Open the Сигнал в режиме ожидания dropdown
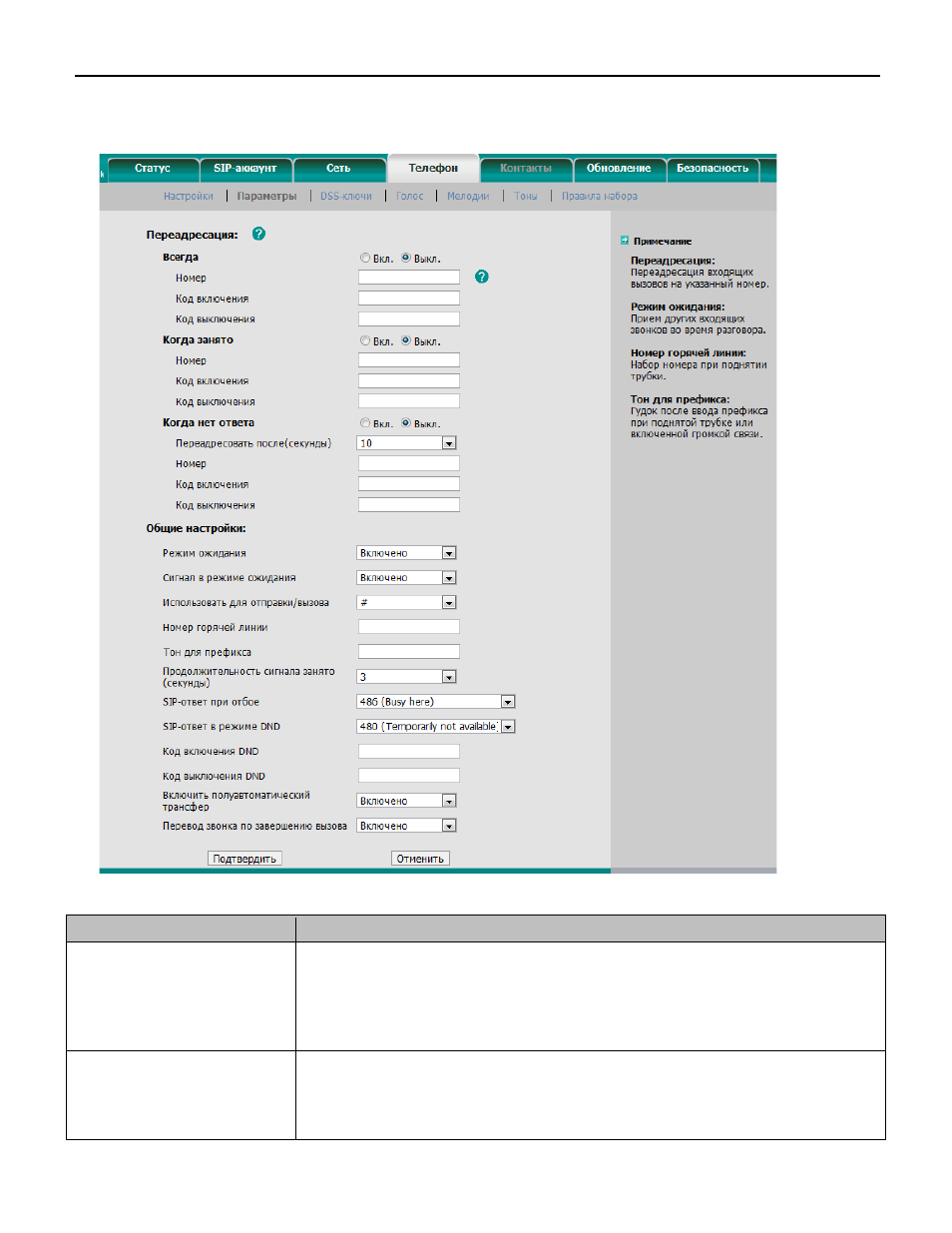This screenshot has height=1233, width=952. coord(407,578)
